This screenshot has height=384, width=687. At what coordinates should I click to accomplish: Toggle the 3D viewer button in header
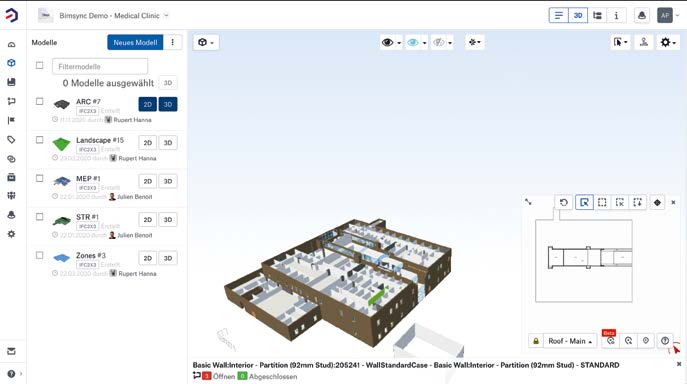[x=578, y=15]
